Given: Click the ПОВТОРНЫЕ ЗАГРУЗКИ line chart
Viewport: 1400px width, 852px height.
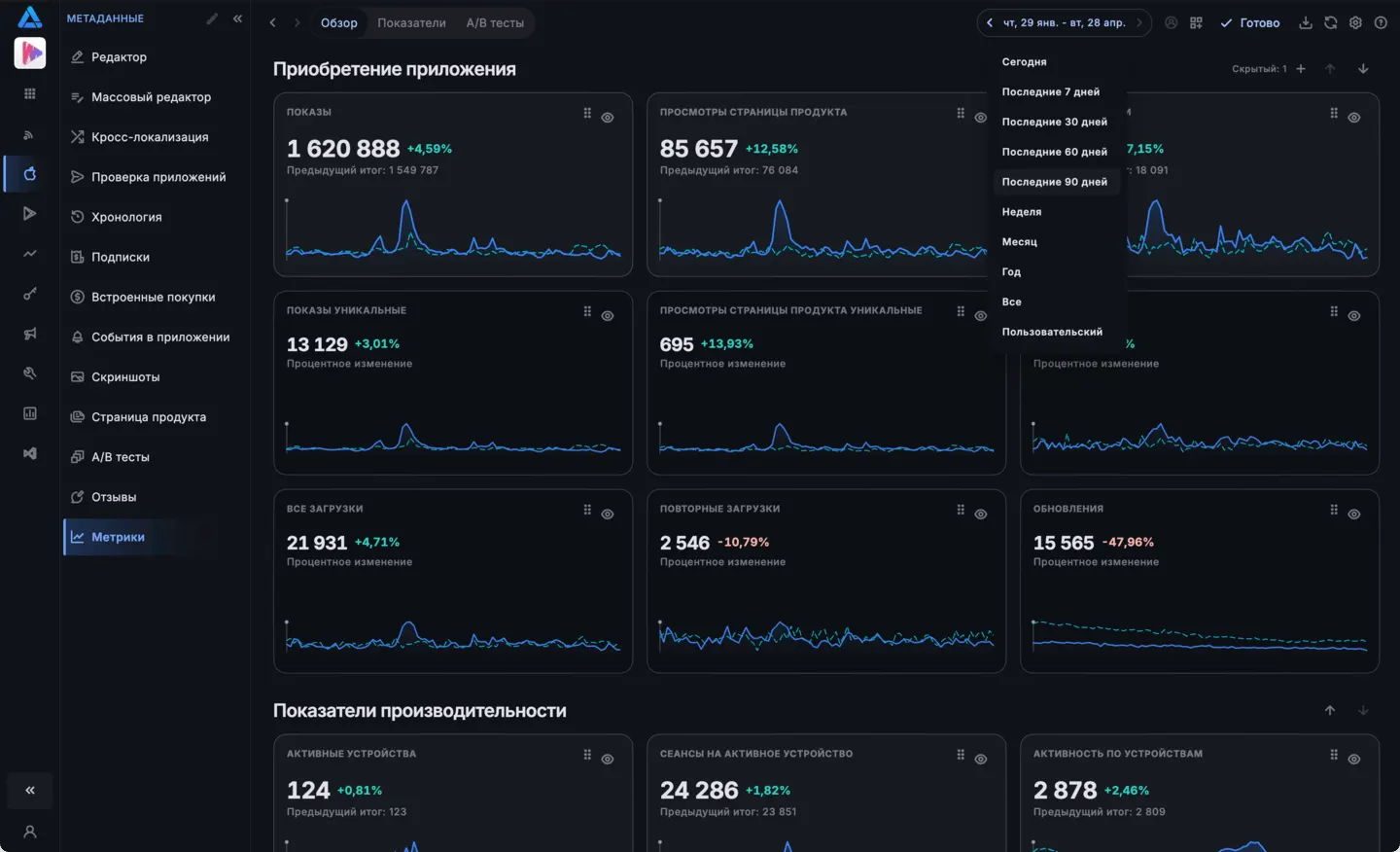Looking at the screenshot, I should [x=826, y=636].
